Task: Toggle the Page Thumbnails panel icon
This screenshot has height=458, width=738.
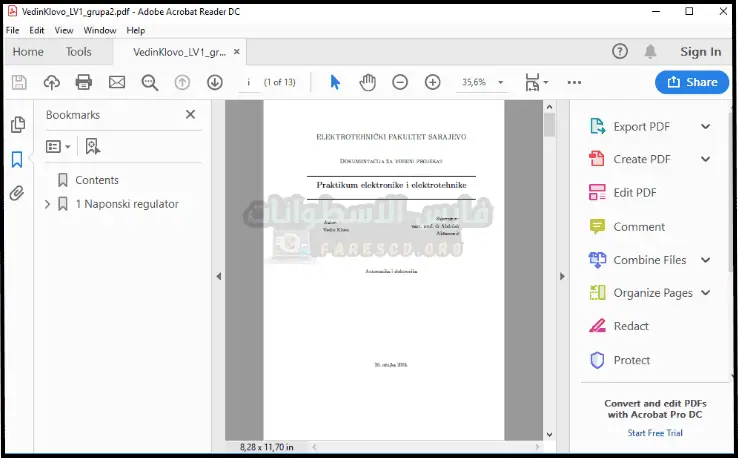Action: 17,125
